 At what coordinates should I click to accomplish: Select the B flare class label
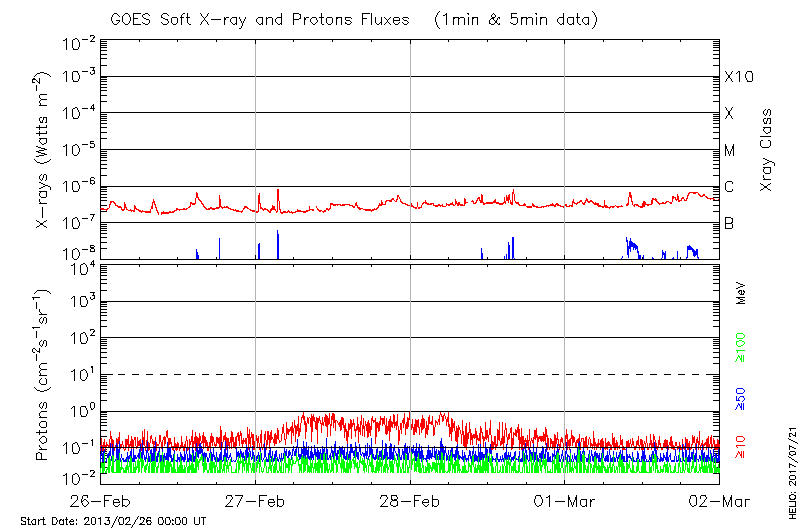[729, 223]
